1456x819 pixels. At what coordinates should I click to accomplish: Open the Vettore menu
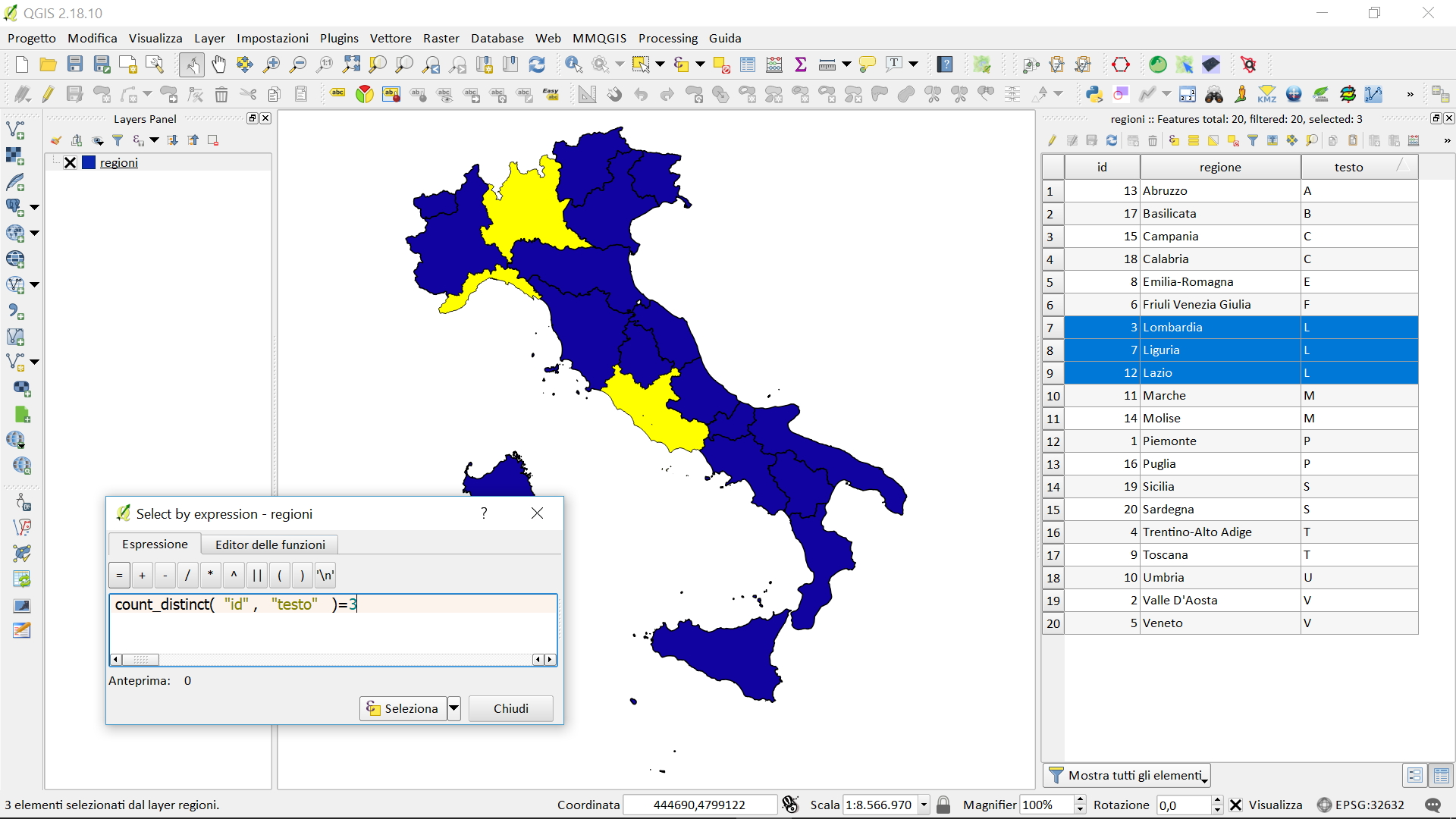(x=390, y=38)
